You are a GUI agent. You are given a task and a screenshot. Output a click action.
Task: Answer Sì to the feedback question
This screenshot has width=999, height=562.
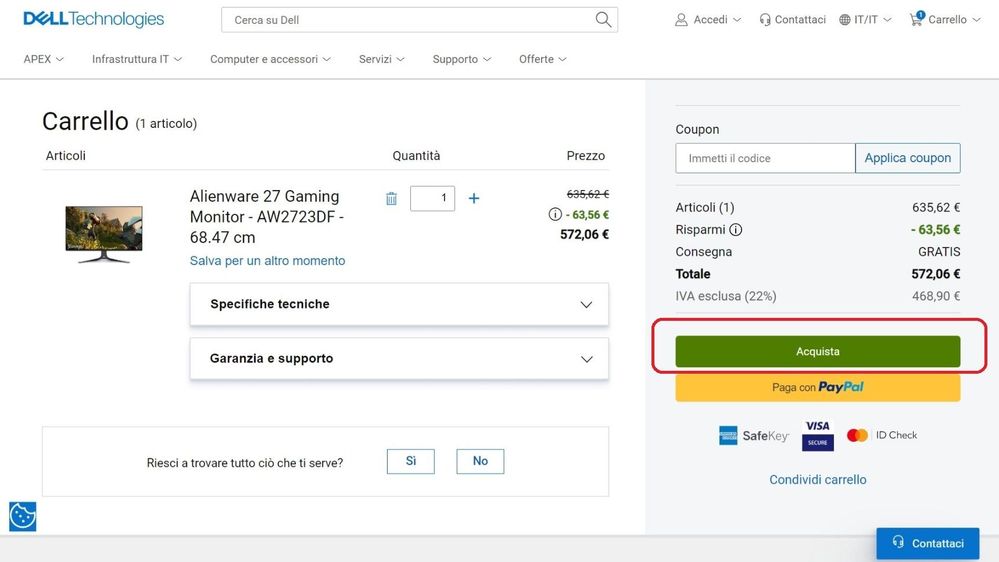[x=410, y=461]
